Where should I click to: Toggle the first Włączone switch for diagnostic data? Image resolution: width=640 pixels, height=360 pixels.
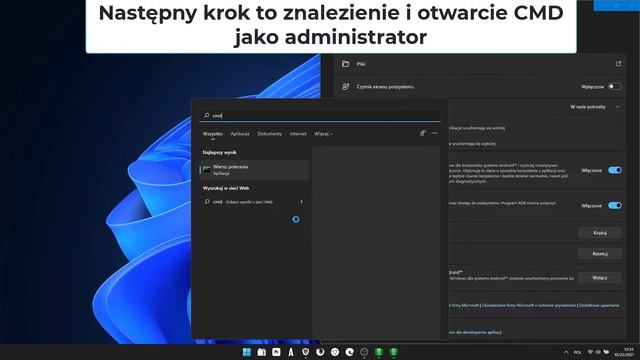(615, 170)
